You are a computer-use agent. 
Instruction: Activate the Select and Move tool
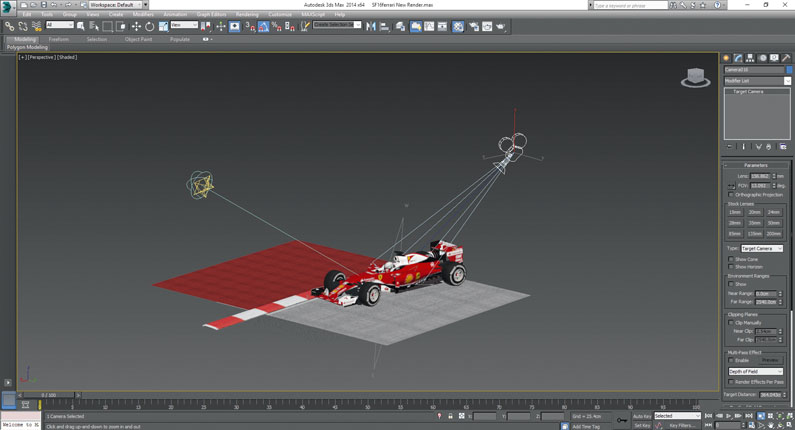pyautogui.click(x=136, y=26)
